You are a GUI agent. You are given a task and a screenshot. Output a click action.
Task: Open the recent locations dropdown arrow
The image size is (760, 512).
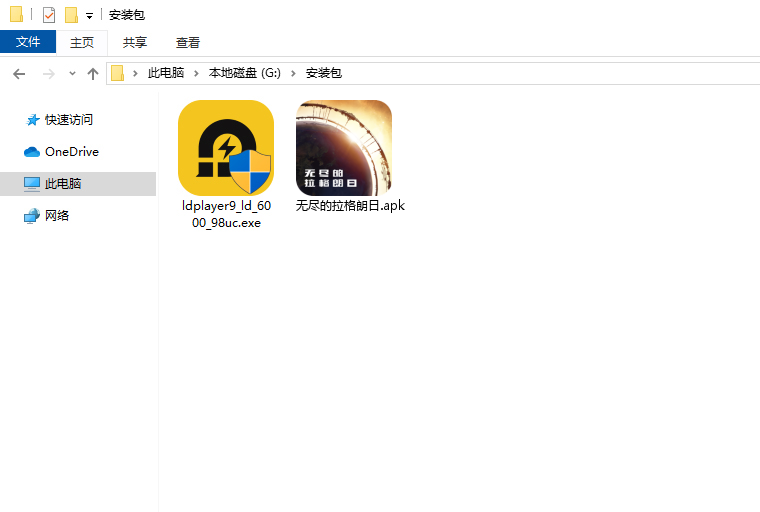point(72,74)
